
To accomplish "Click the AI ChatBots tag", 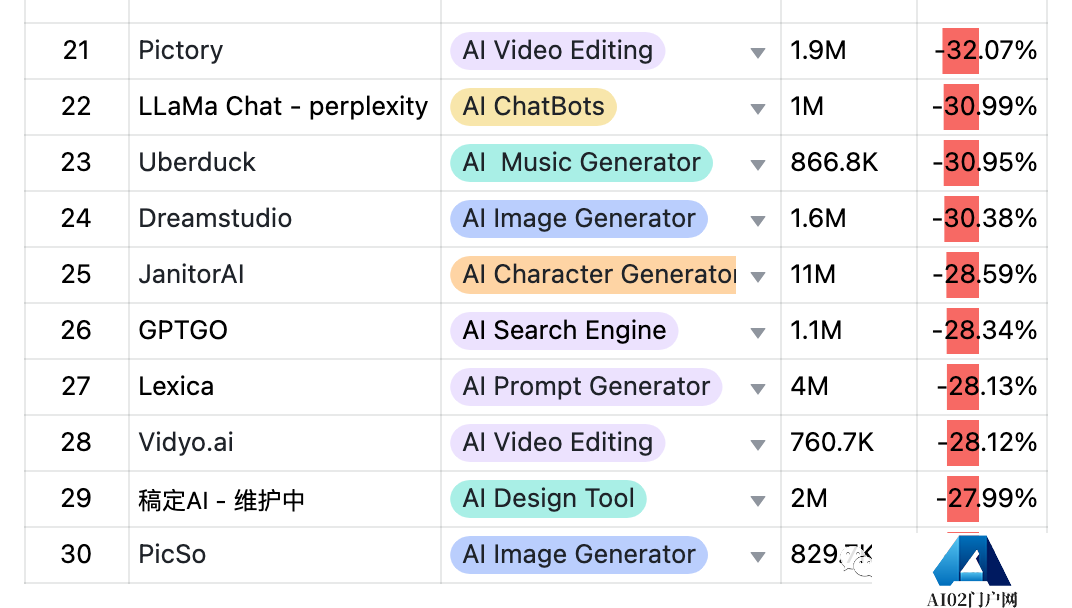I will coord(533,107).
